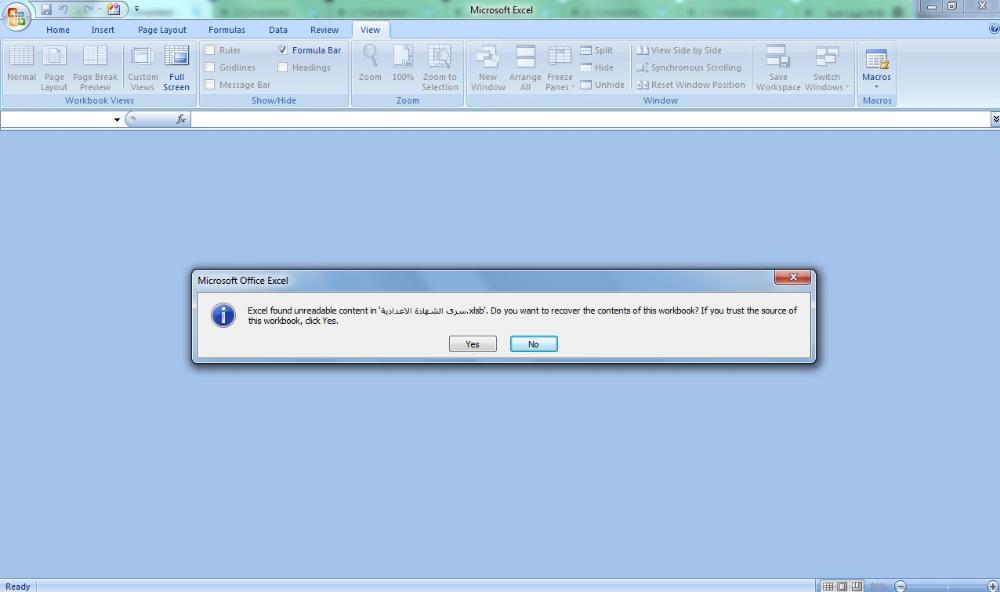Switch to Page Layout view
The image size is (1000, 592).
click(x=54, y=68)
